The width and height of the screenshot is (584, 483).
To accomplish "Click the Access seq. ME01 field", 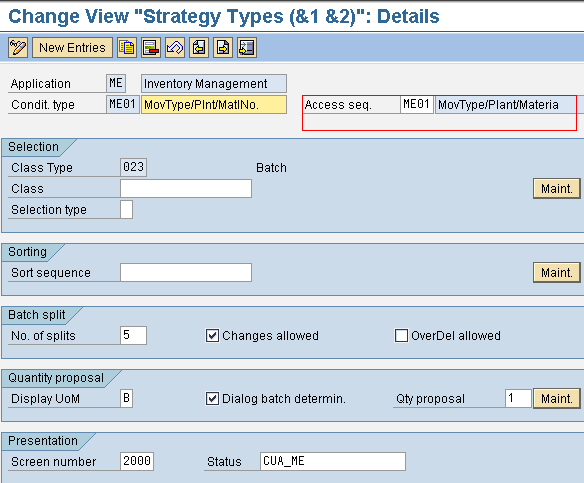I will pyautogui.click(x=417, y=105).
